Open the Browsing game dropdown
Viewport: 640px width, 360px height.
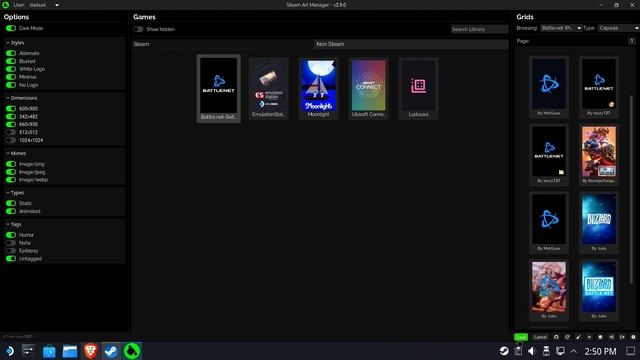tap(561, 28)
